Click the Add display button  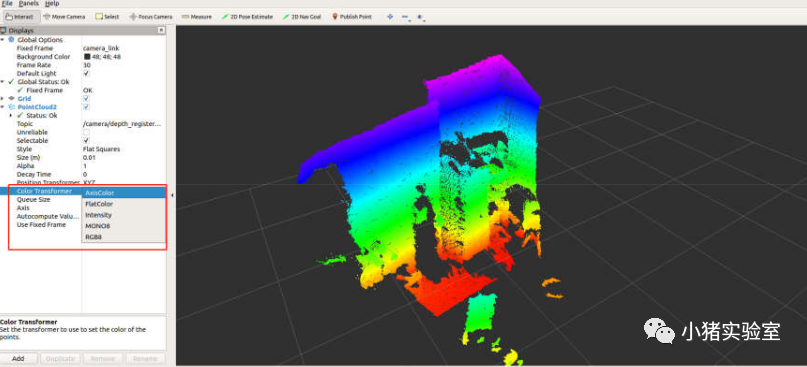pos(19,358)
